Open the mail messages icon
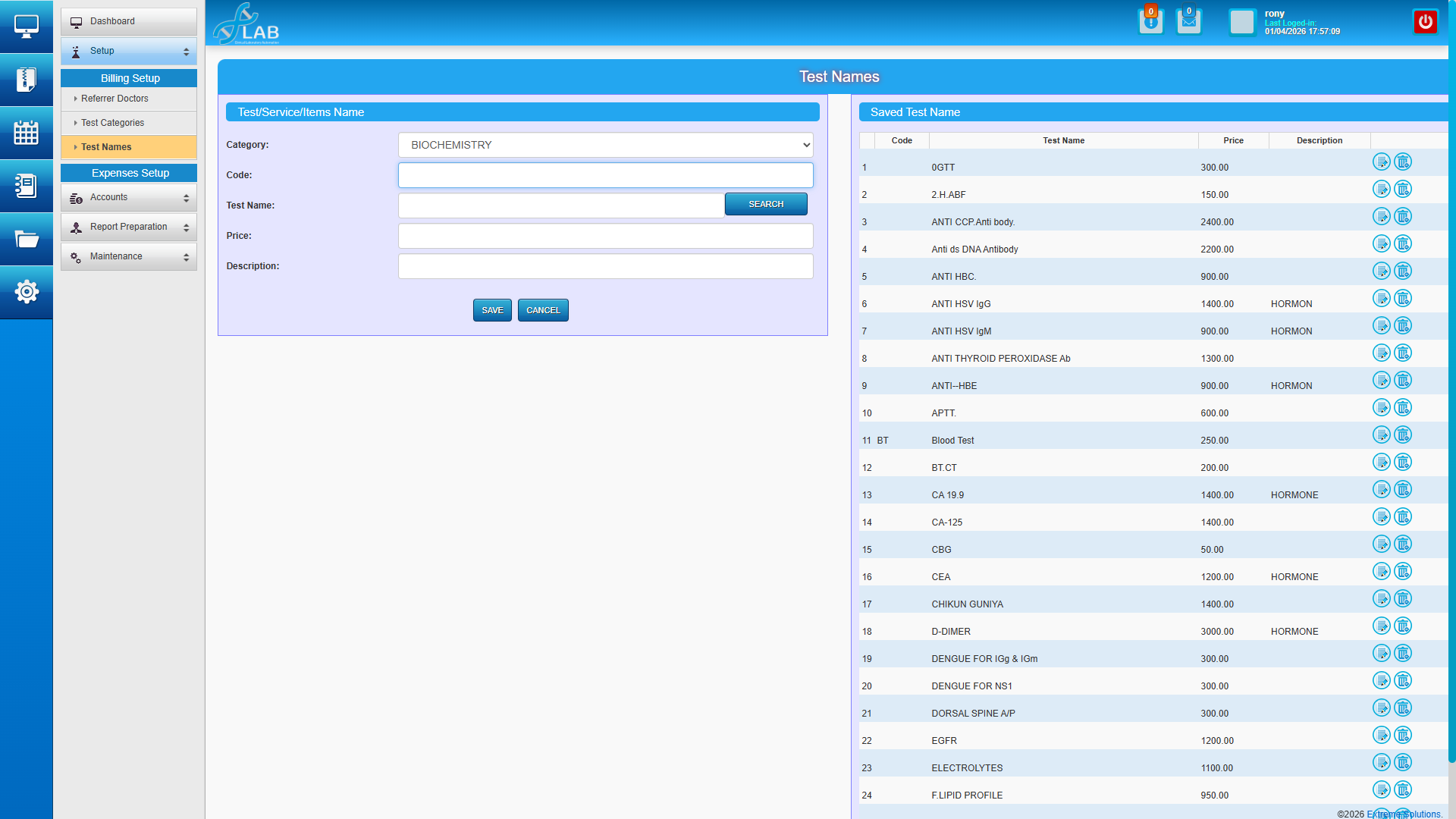The height and width of the screenshot is (819, 1456). coord(1188,21)
